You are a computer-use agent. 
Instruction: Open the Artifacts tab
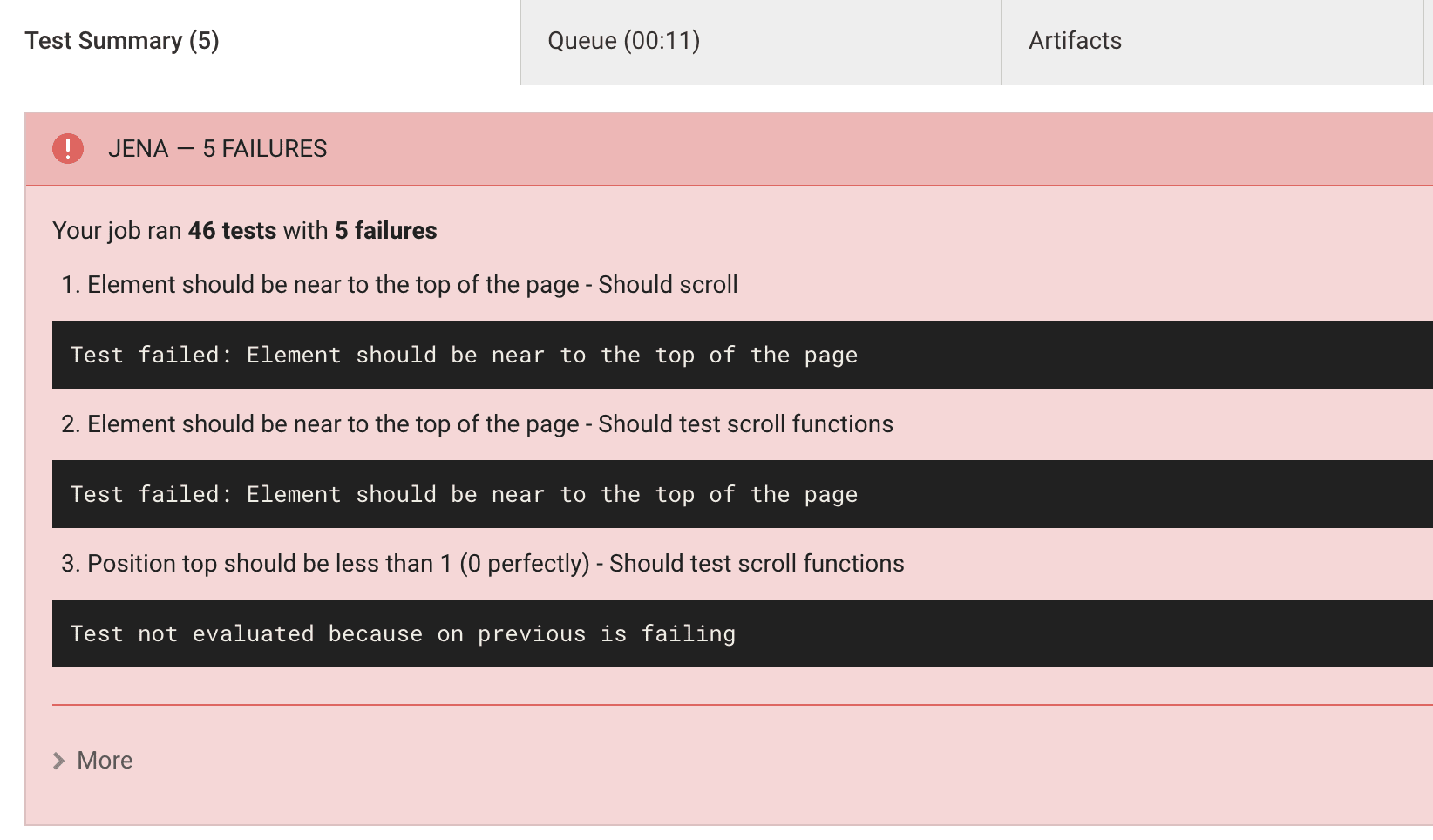tap(1075, 40)
